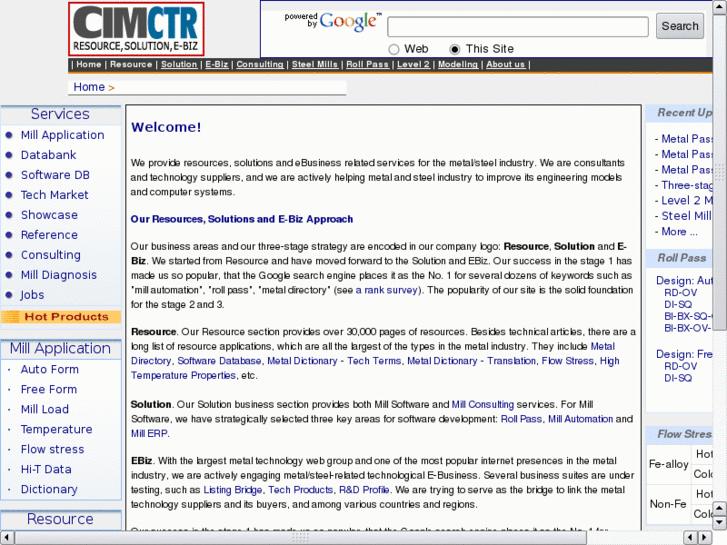Open Tech Market in the Services sidebar
The width and height of the screenshot is (727, 545).
(54, 195)
